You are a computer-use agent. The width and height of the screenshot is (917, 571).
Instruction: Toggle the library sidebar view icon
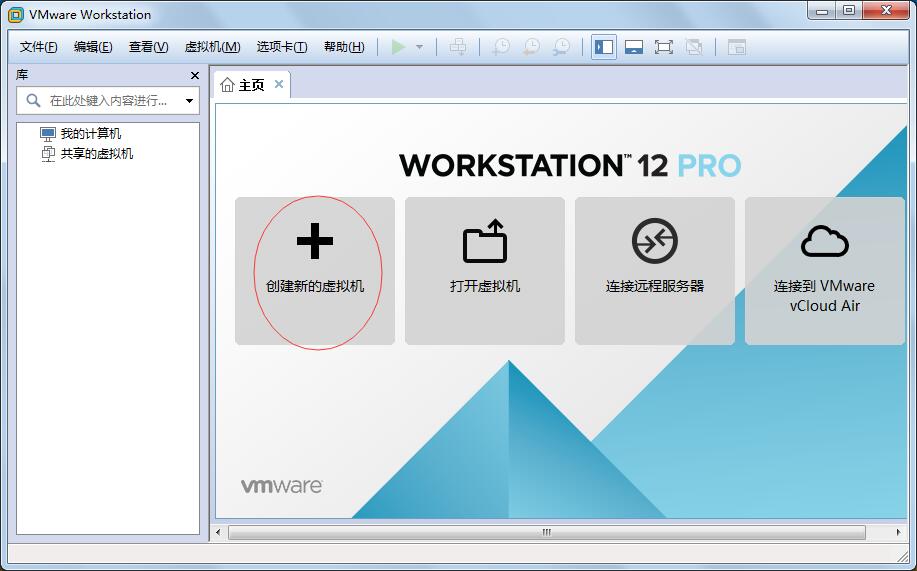pos(604,47)
